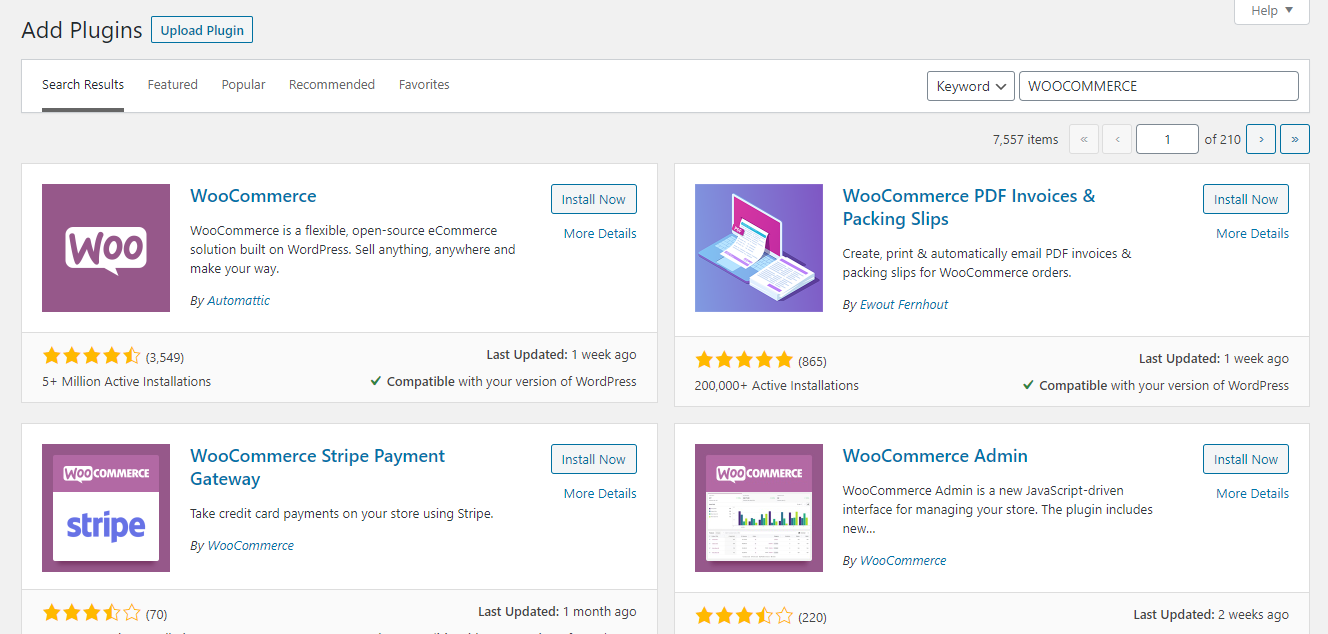Open the WooCommerce plugin title link
Screen dimensions: 1328x634
(253, 196)
